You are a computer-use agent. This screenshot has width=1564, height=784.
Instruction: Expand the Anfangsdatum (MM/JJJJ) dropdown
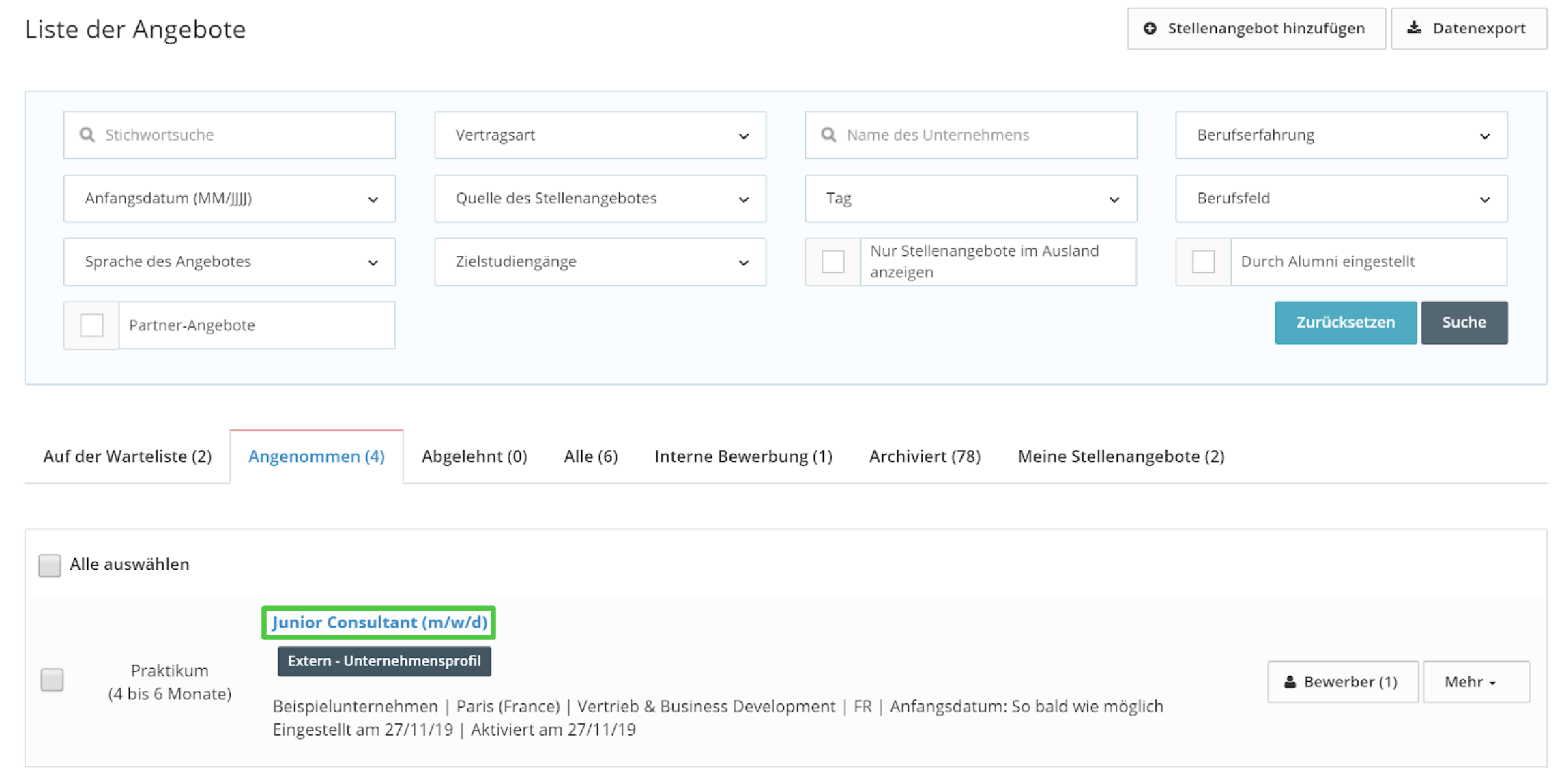pos(229,199)
